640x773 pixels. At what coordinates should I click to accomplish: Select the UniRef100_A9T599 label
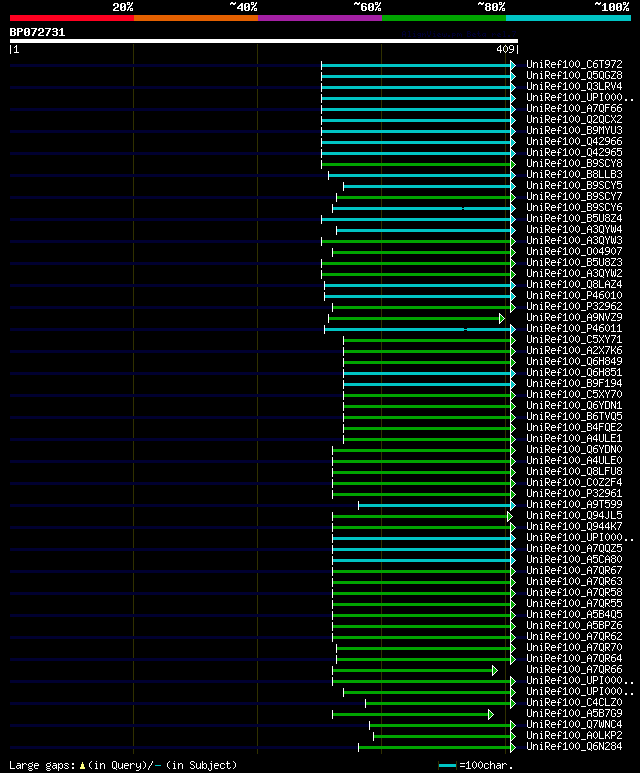point(574,504)
